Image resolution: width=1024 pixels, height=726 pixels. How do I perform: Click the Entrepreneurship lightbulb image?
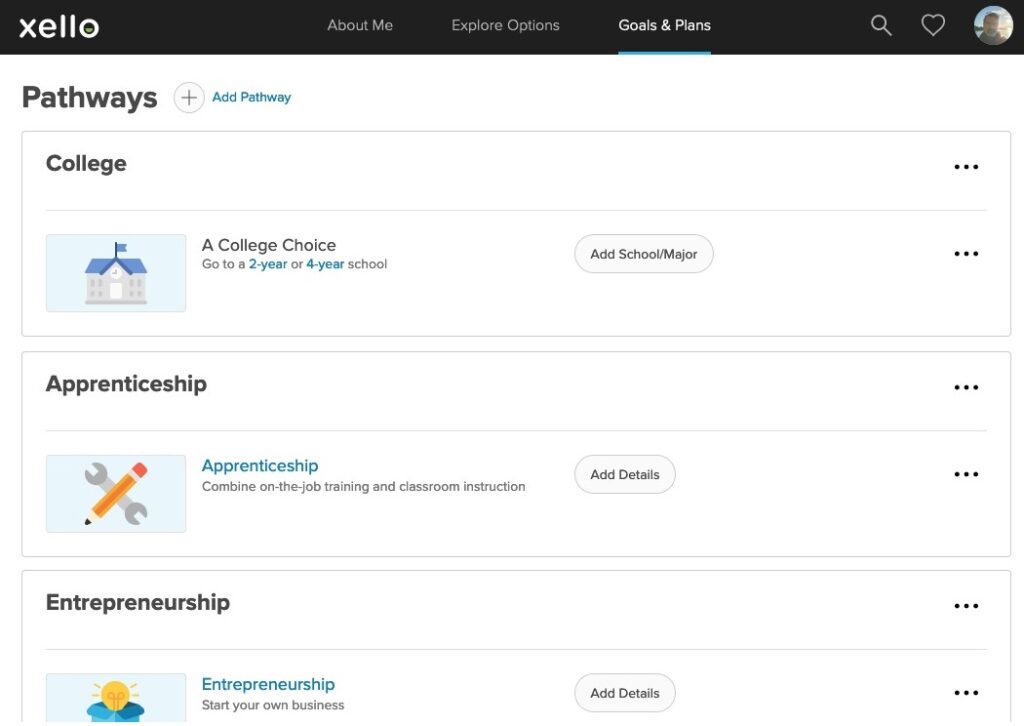tap(116, 699)
